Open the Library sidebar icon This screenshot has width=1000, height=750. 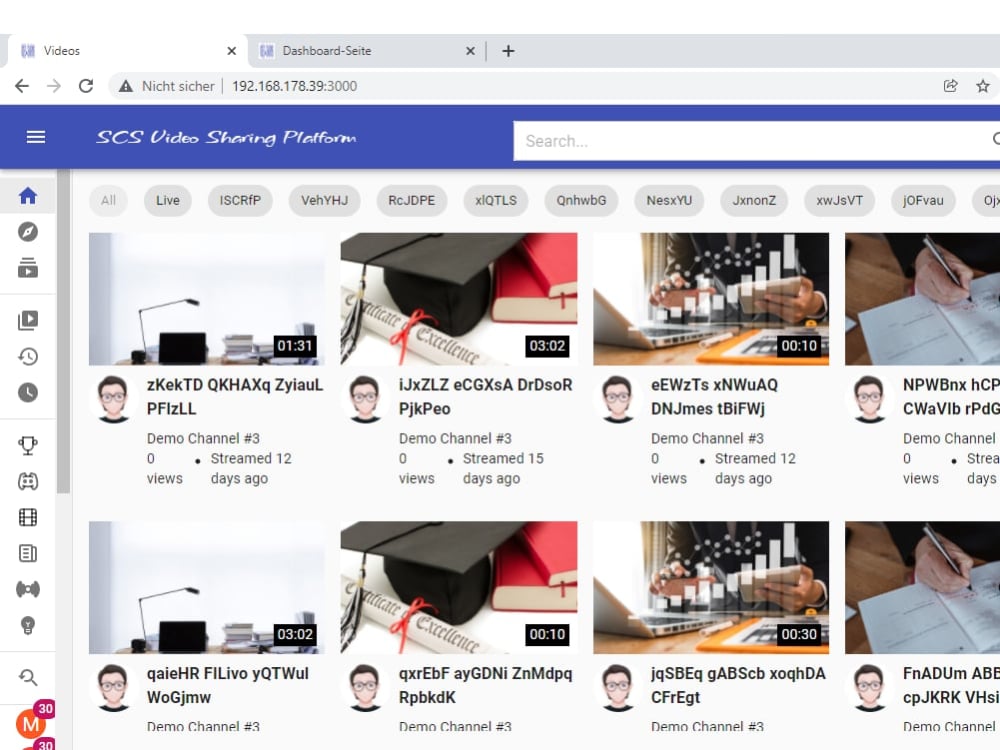(27, 320)
